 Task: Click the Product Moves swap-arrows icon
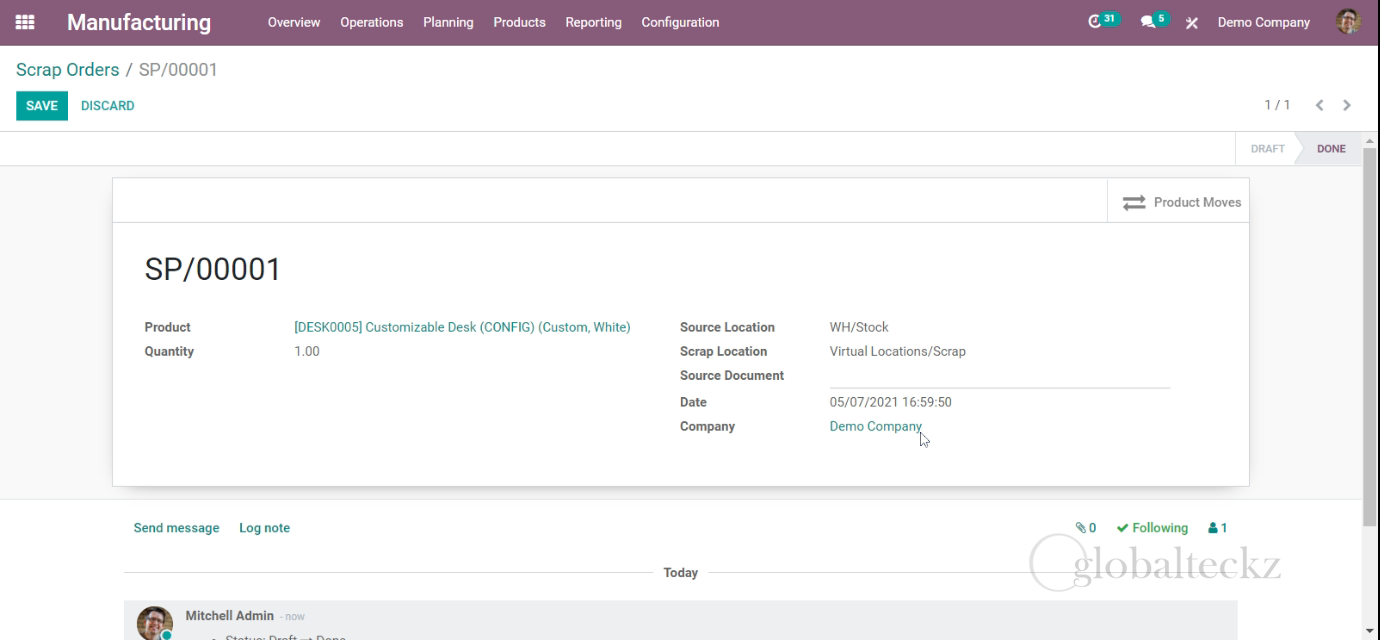(1133, 202)
